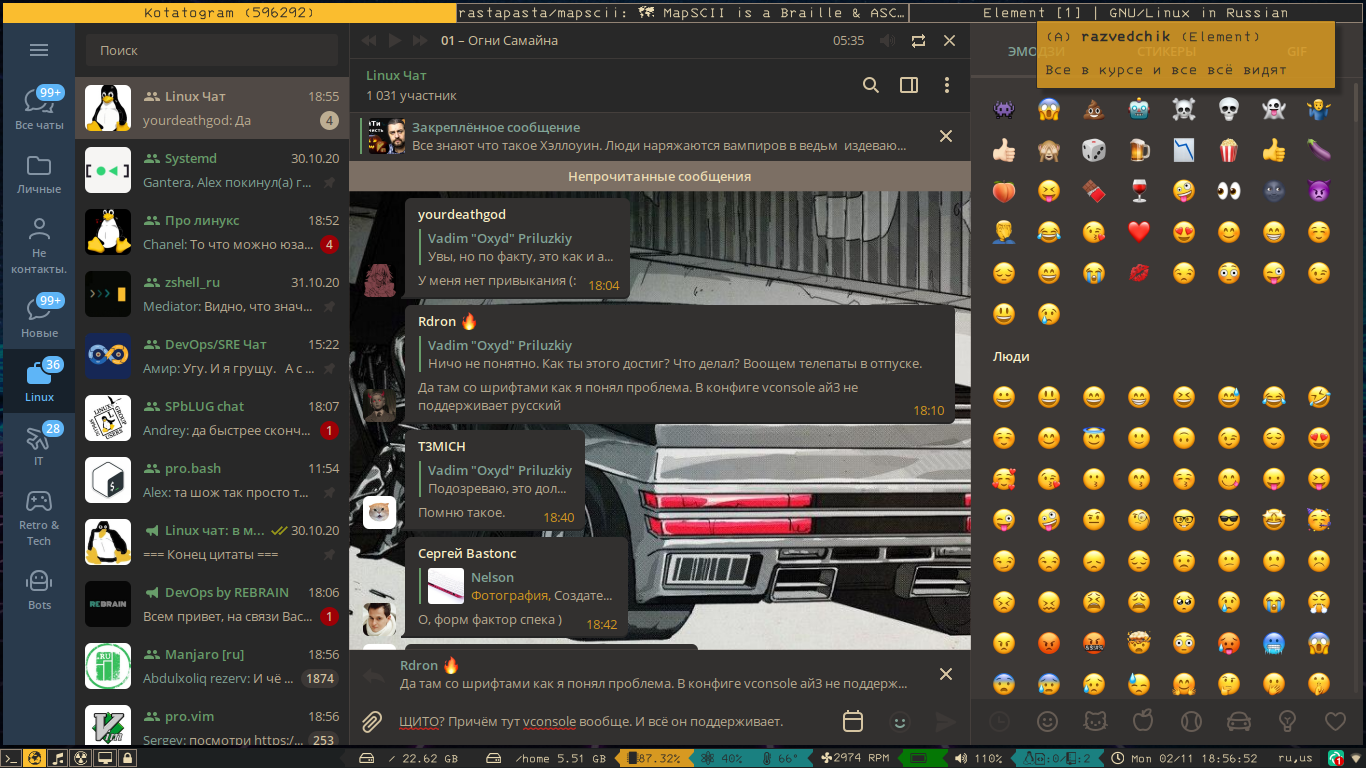This screenshot has width=1366, height=768.
Task: Open T3MICH's avatar
Action: 379,512
